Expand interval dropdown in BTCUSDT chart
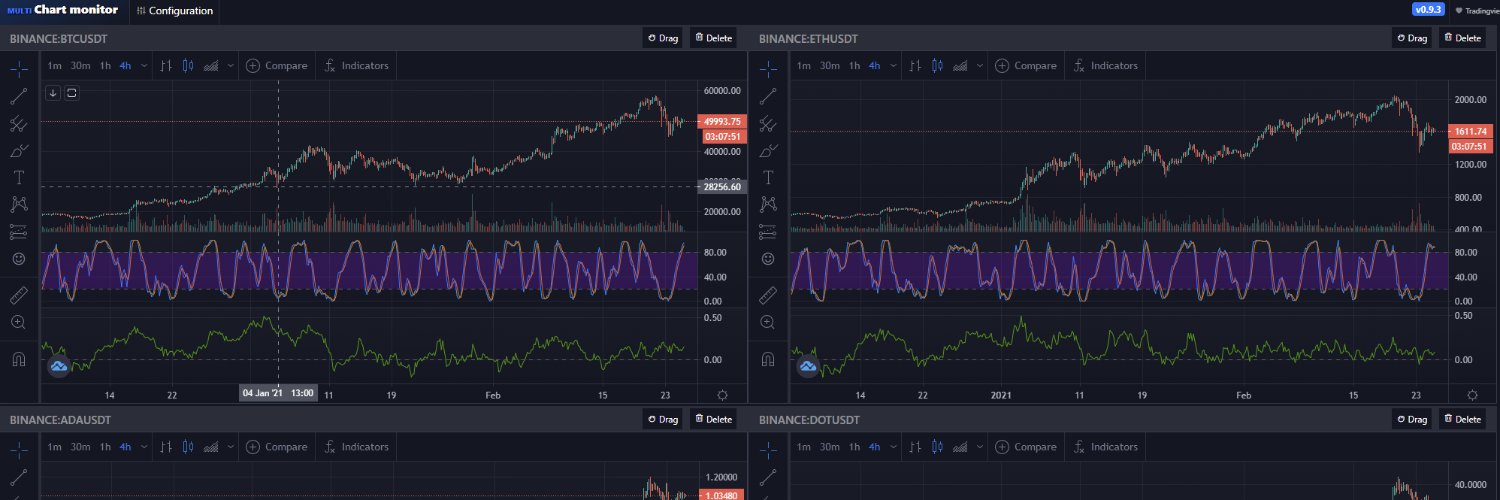The image size is (1500, 500). [x=144, y=66]
